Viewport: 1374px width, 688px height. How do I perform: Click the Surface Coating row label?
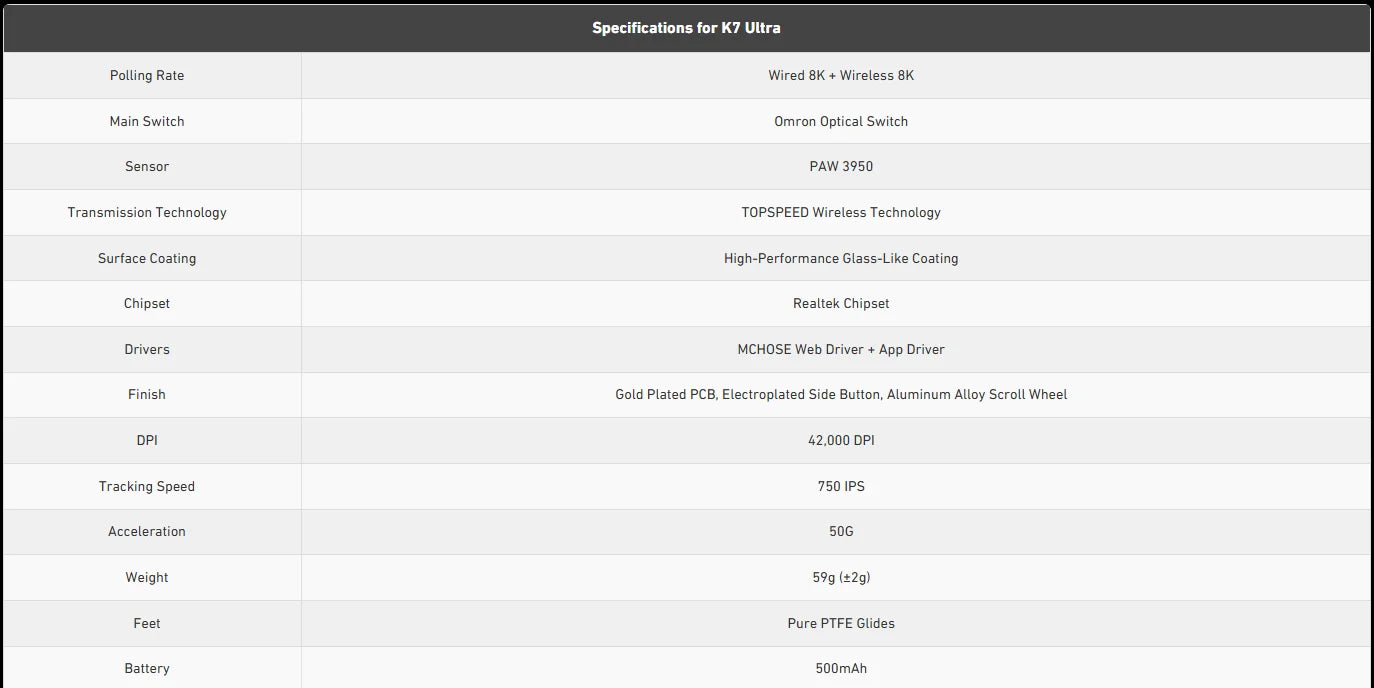pyautogui.click(x=147, y=258)
